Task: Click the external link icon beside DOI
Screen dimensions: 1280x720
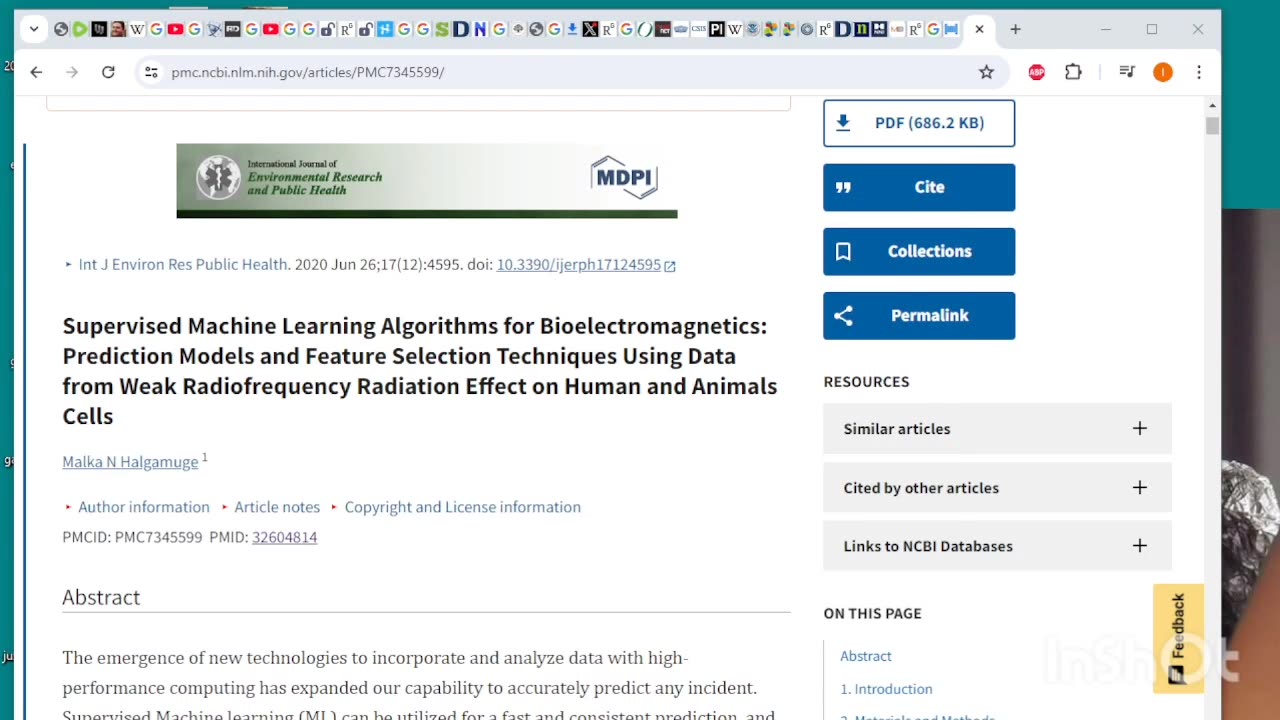Action: pyautogui.click(x=670, y=266)
